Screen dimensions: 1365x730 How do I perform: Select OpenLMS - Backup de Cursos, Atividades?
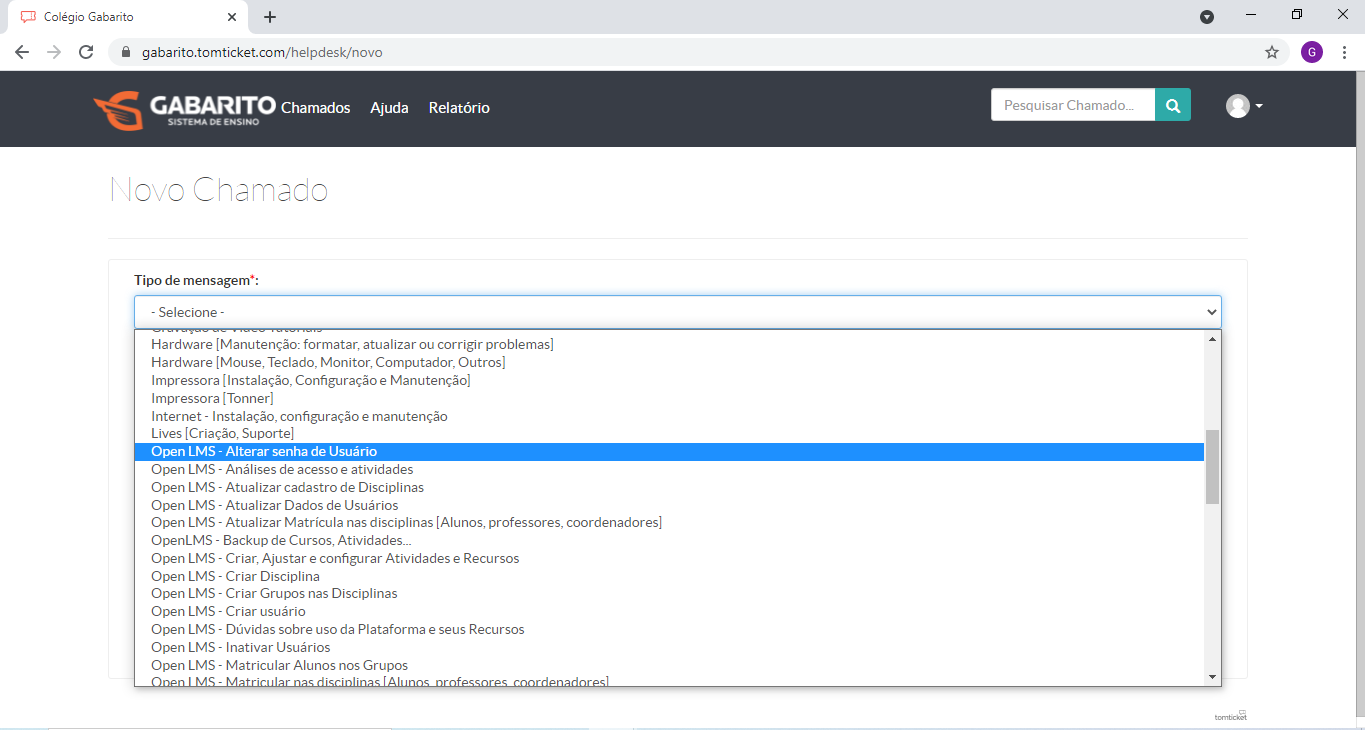click(x=669, y=541)
